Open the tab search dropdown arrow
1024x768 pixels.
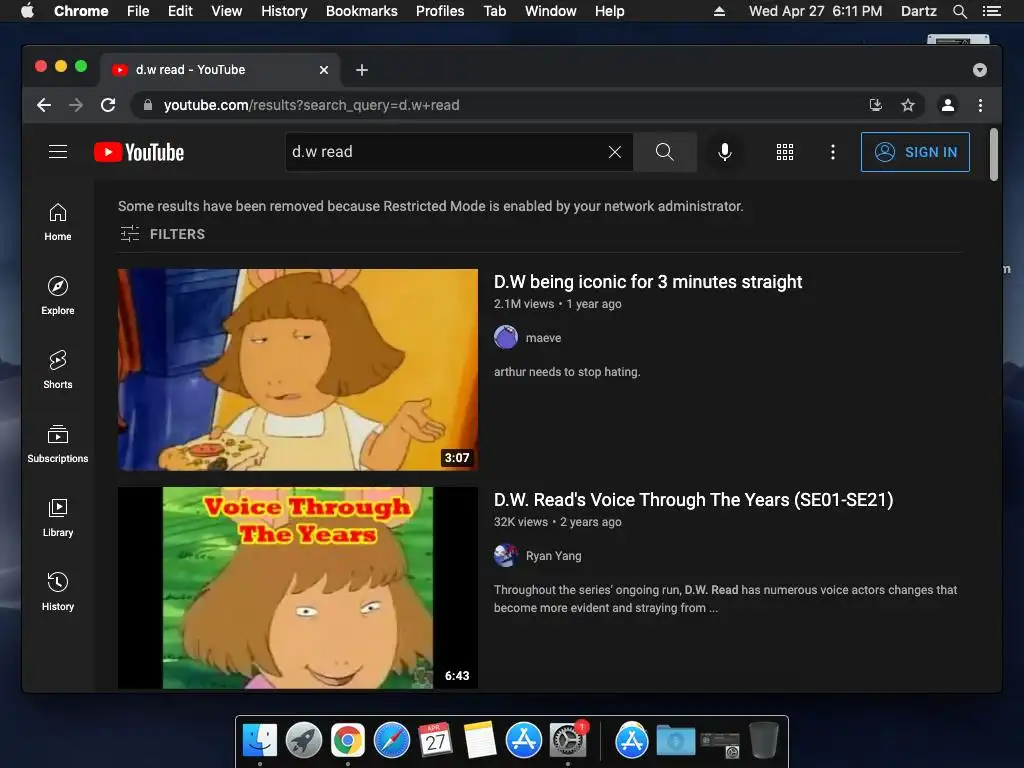[x=980, y=70]
